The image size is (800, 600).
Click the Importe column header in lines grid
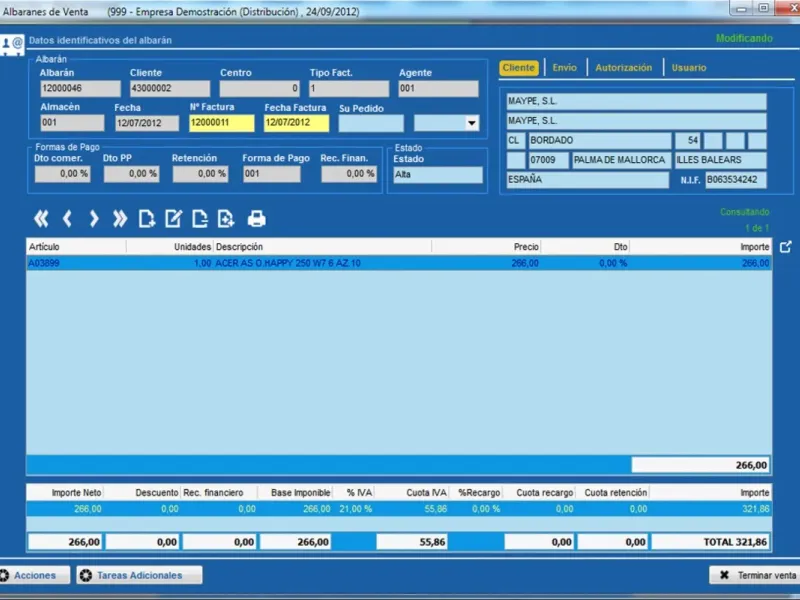click(x=701, y=247)
